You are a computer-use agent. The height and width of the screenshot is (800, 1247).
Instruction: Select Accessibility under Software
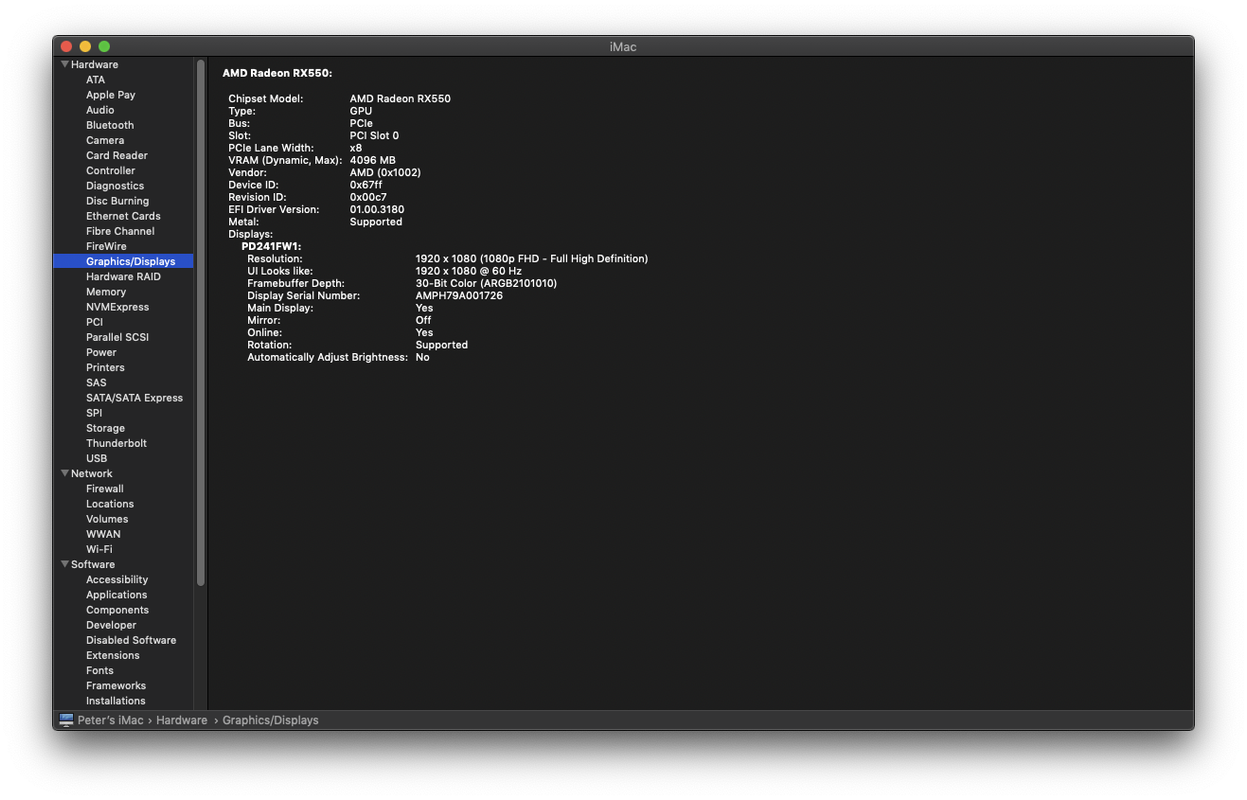[117, 580]
